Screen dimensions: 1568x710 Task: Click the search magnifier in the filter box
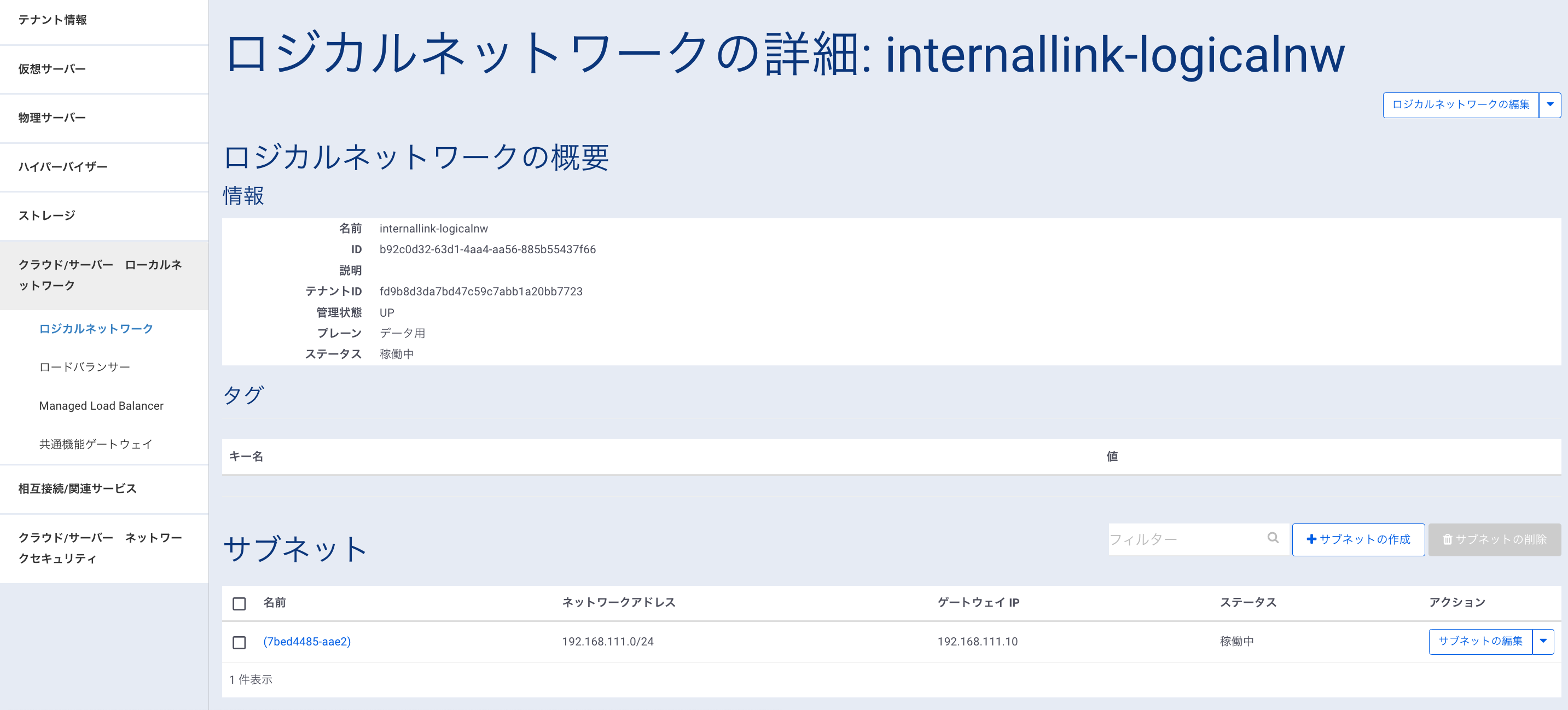coord(1274,539)
